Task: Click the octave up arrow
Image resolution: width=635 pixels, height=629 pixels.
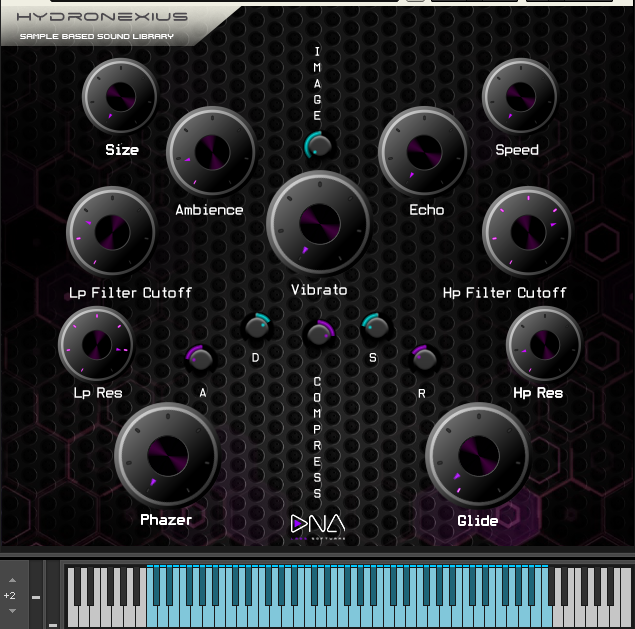Action: coord(13,580)
